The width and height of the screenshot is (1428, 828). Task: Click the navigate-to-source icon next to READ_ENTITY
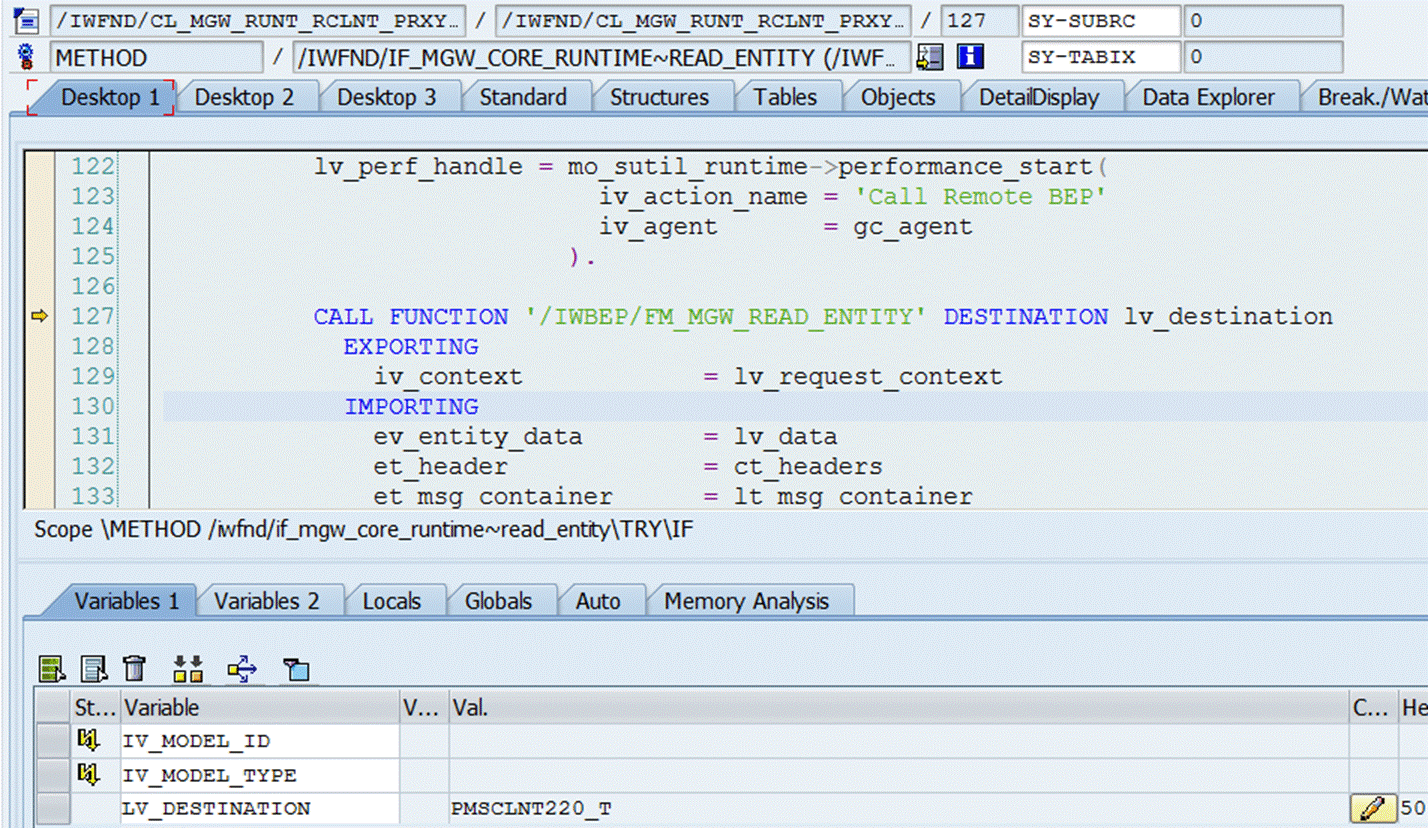pos(930,57)
